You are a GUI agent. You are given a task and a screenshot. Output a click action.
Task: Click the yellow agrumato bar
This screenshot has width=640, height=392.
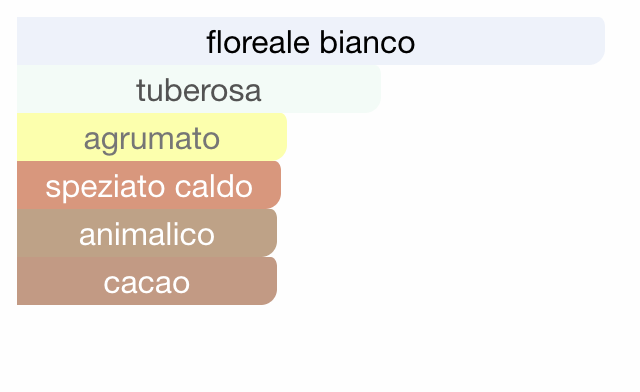[x=152, y=137]
